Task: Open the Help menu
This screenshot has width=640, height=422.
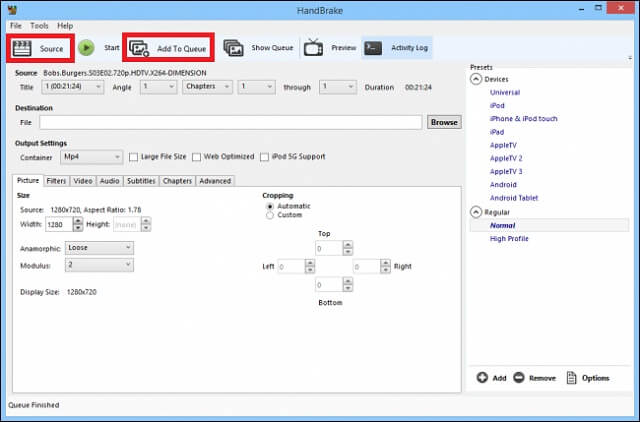Action: click(x=65, y=26)
